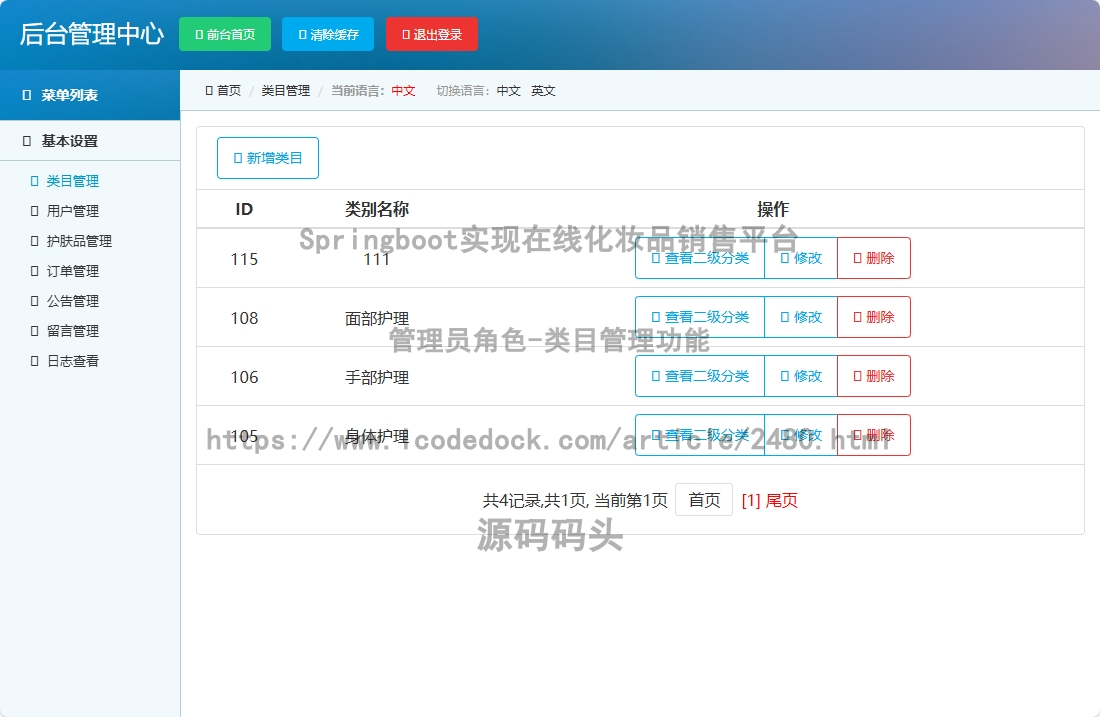Viewport: 1100px width, 717px height.
Task: Click the current language 中文 in red
Action: coord(403,91)
